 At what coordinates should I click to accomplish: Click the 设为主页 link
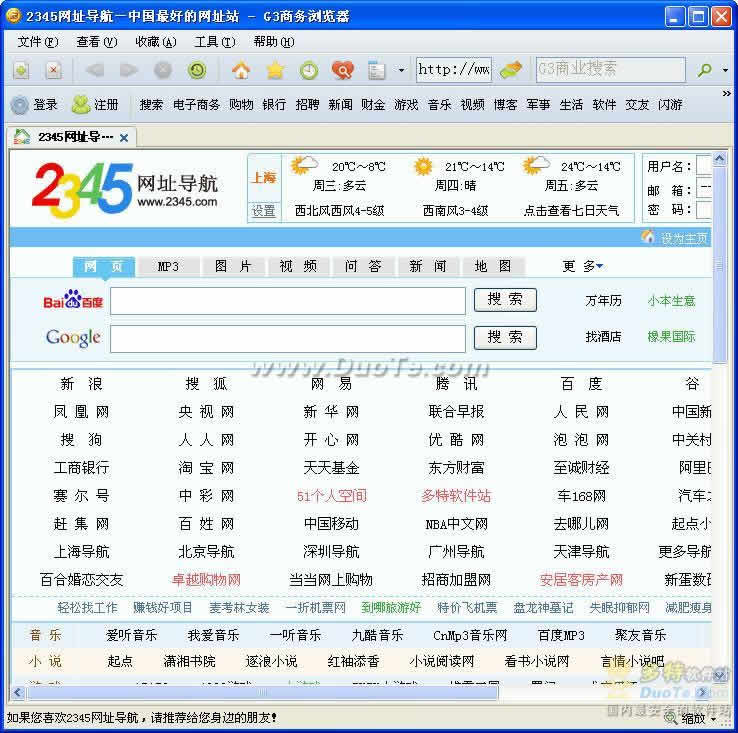click(683, 238)
